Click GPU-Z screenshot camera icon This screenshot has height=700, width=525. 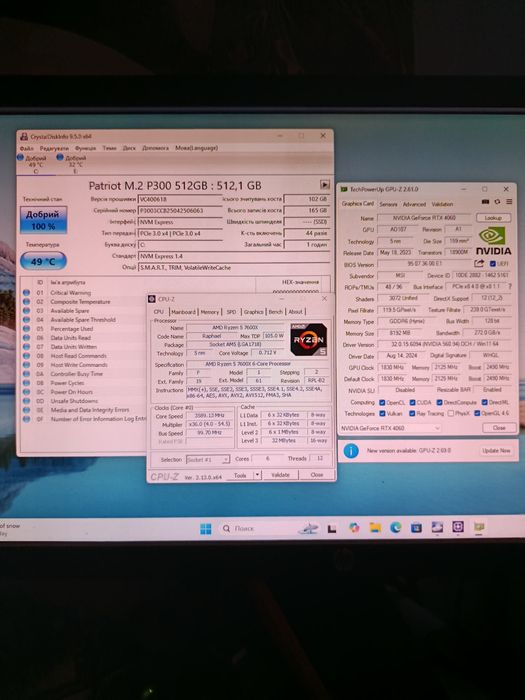coord(485,202)
